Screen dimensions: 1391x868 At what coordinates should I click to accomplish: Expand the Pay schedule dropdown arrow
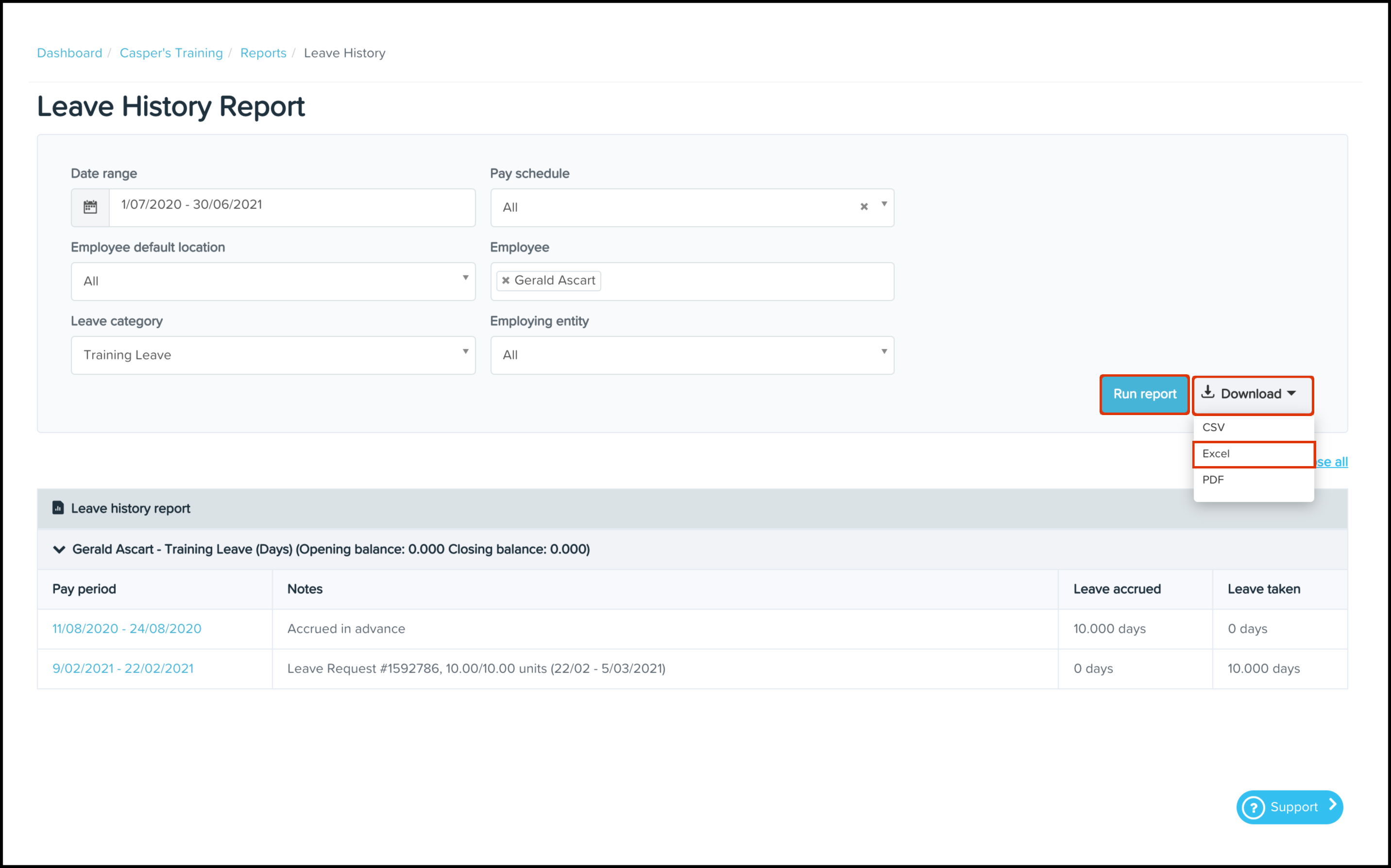pos(884,204)
